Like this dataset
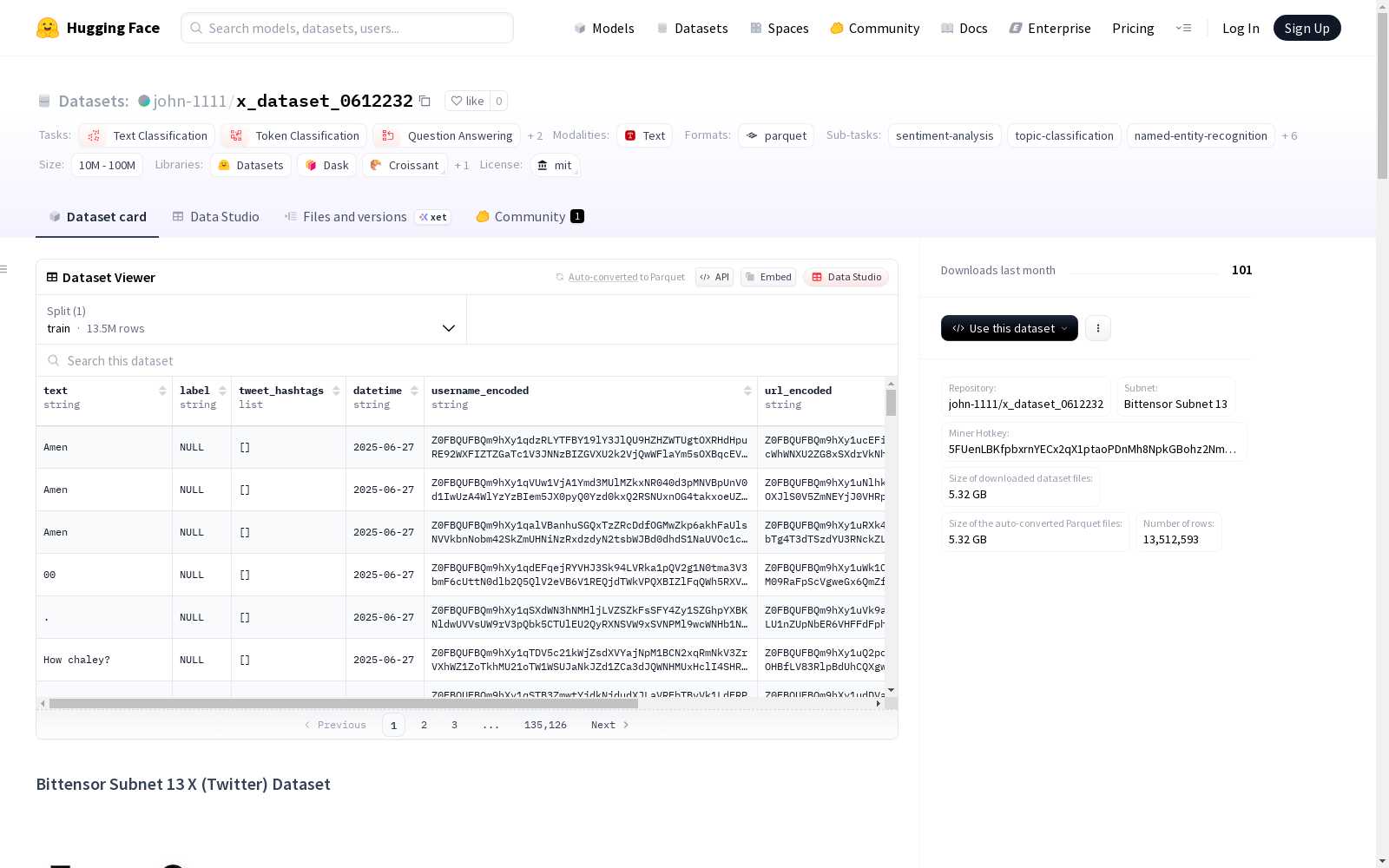The height and width of the screenshot is (868, 1389). [x=467, y=101]
